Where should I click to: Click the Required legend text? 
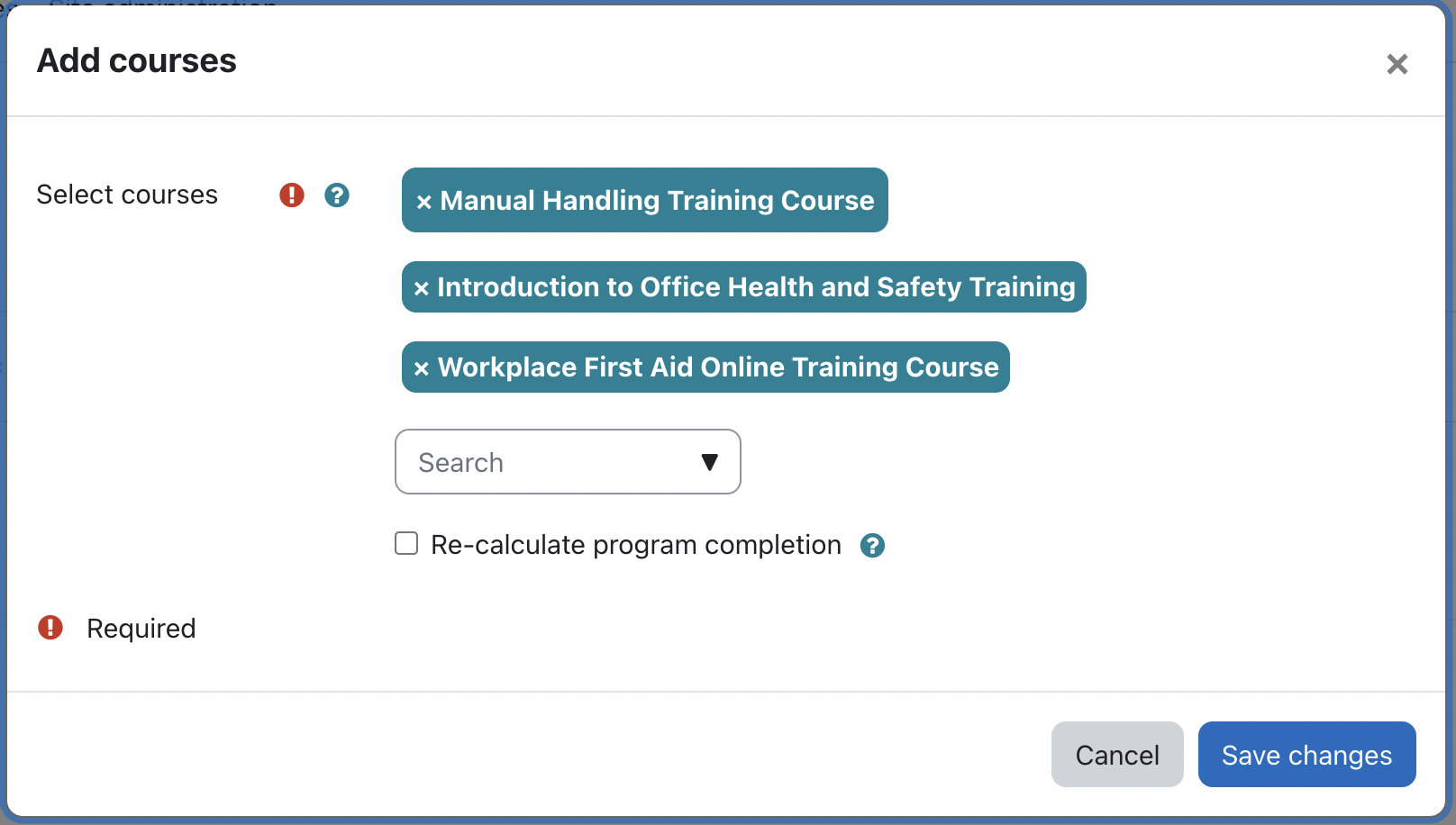pyautogui.click(x=141, y=629)
